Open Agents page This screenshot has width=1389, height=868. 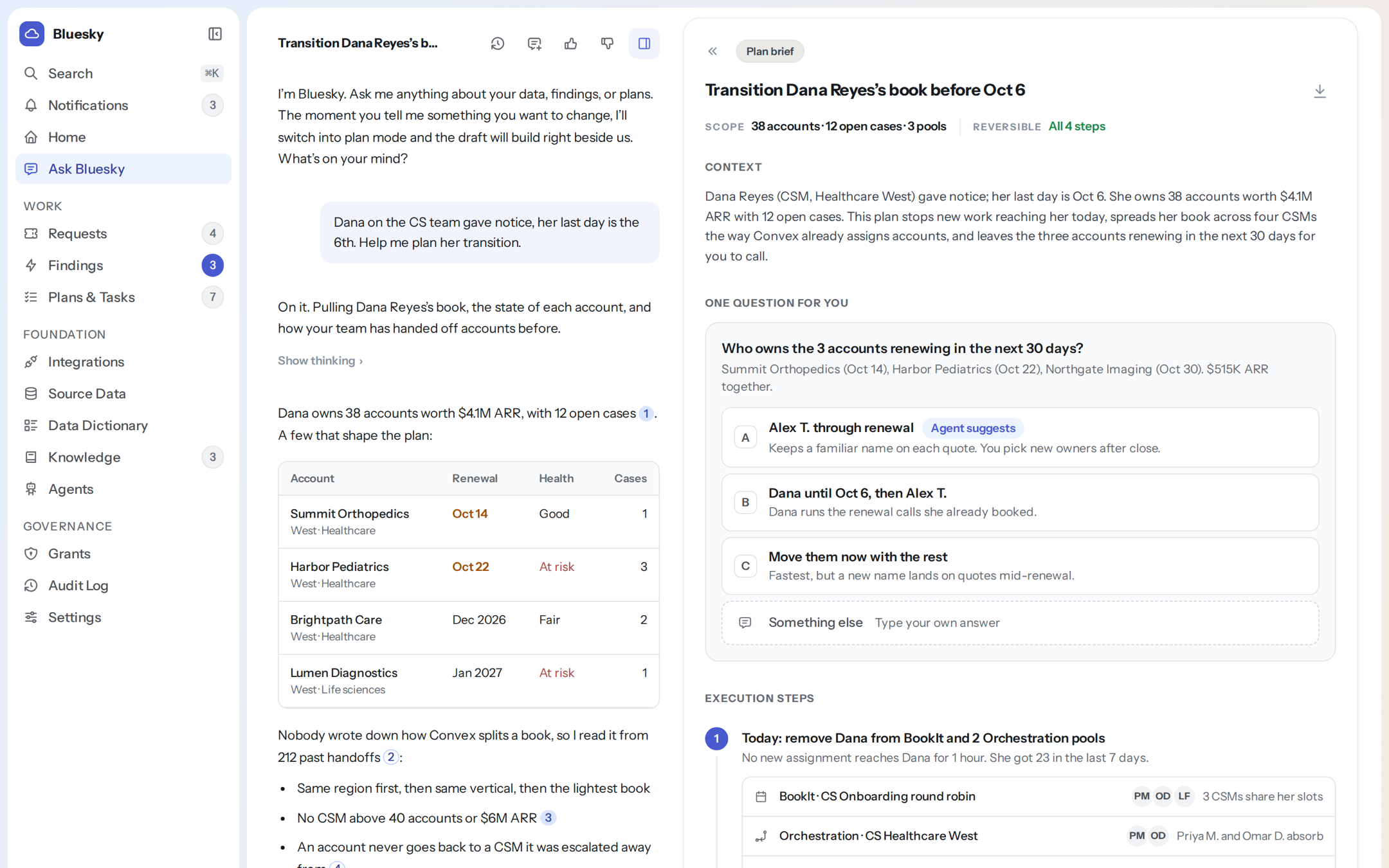pos(123,489)
